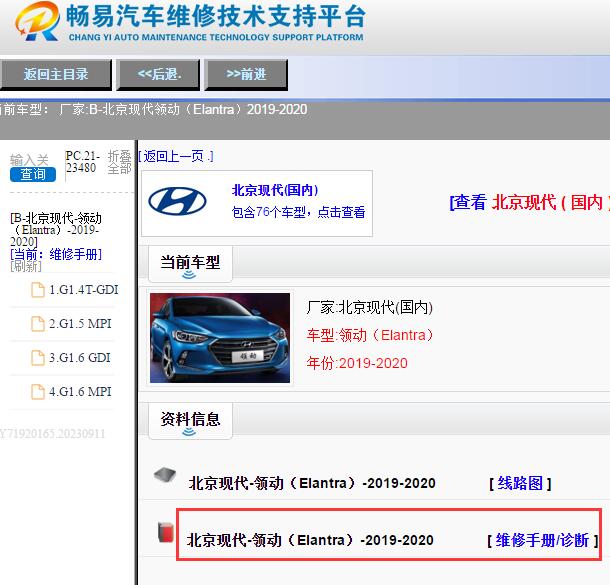Click the 返回上一页 link
This screenshot has height=585, width=610.
tap(176, 156)
